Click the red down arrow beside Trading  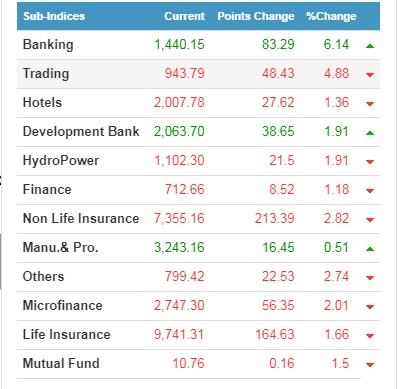(x=370, y=75)
